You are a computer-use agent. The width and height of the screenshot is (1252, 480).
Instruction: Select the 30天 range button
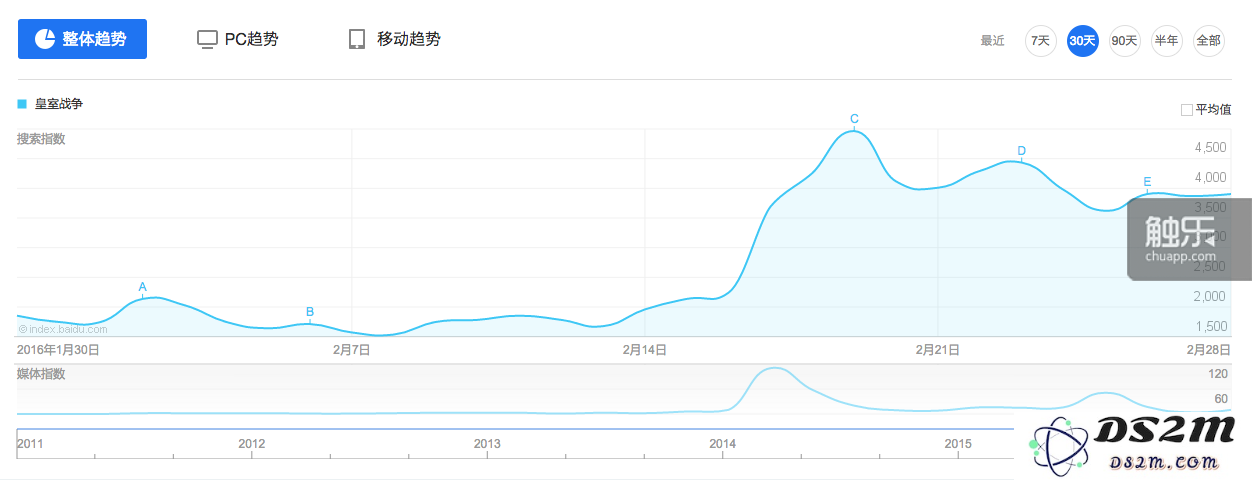(1082, 41)
